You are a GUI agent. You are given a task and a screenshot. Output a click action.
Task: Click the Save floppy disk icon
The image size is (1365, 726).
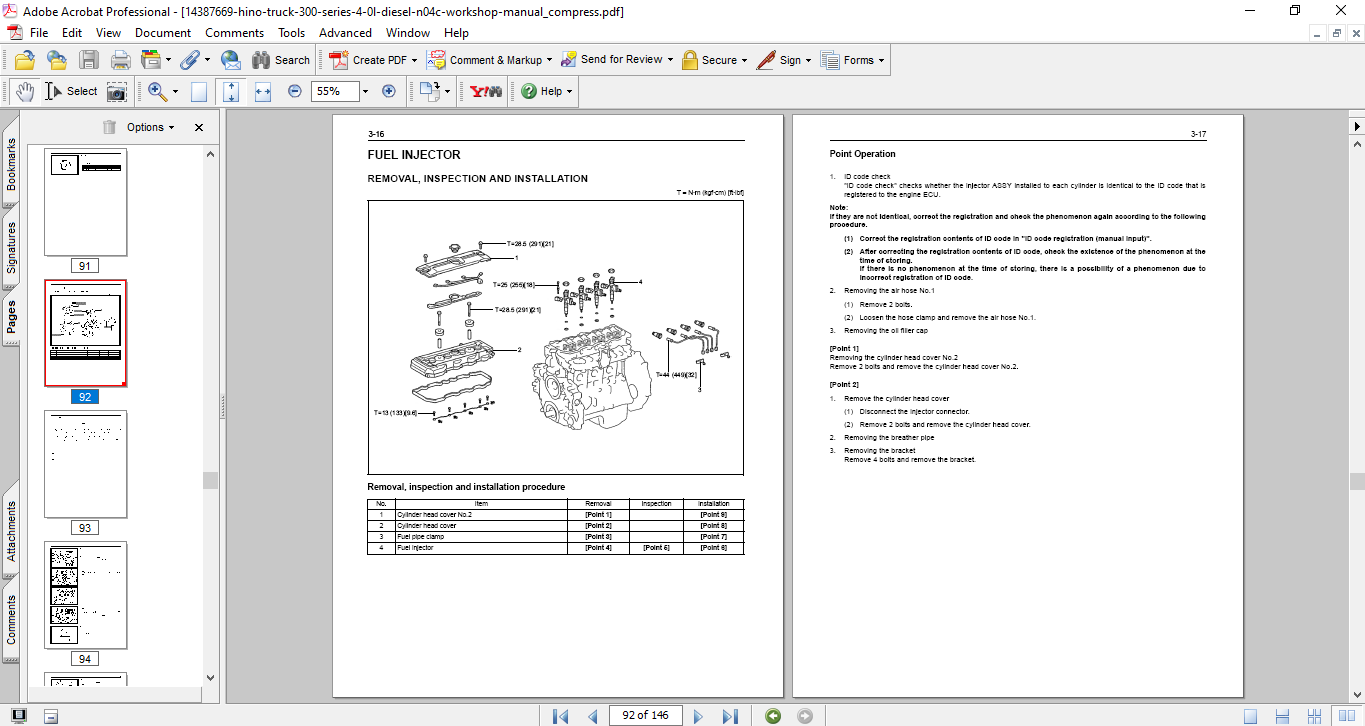[x=89, y=60]
